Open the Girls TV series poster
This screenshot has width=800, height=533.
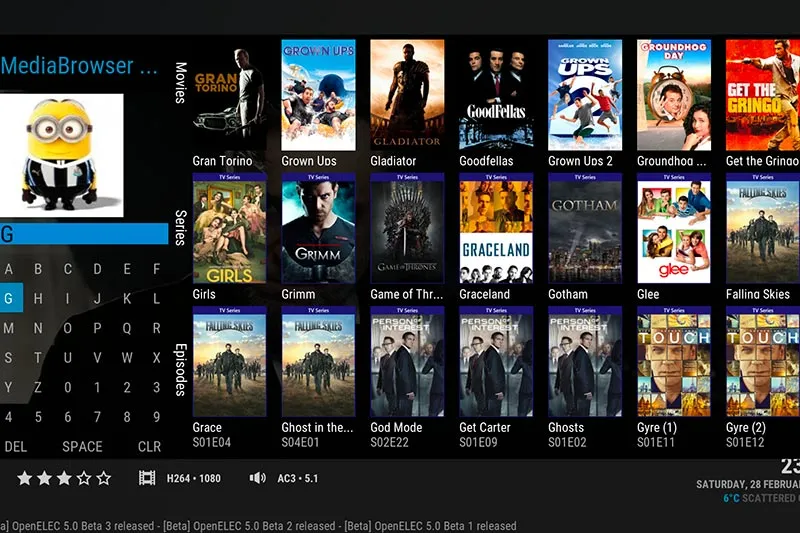(x=229, y=228)
